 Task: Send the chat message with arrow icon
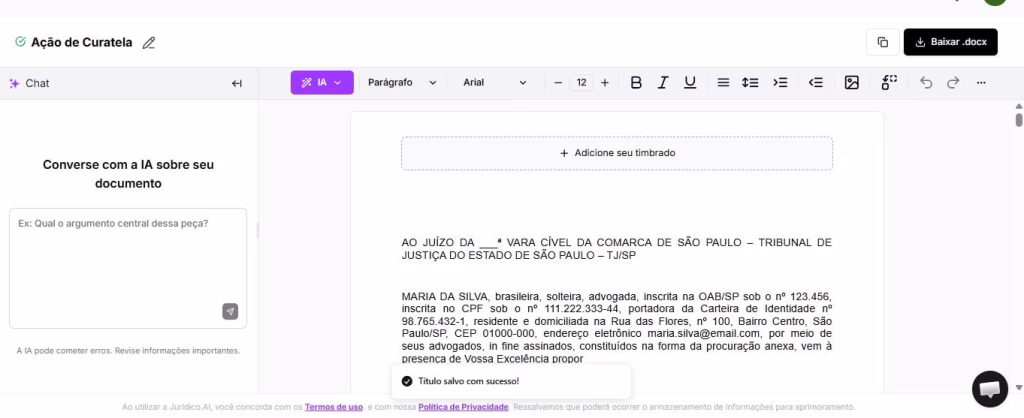click(230, 312)
